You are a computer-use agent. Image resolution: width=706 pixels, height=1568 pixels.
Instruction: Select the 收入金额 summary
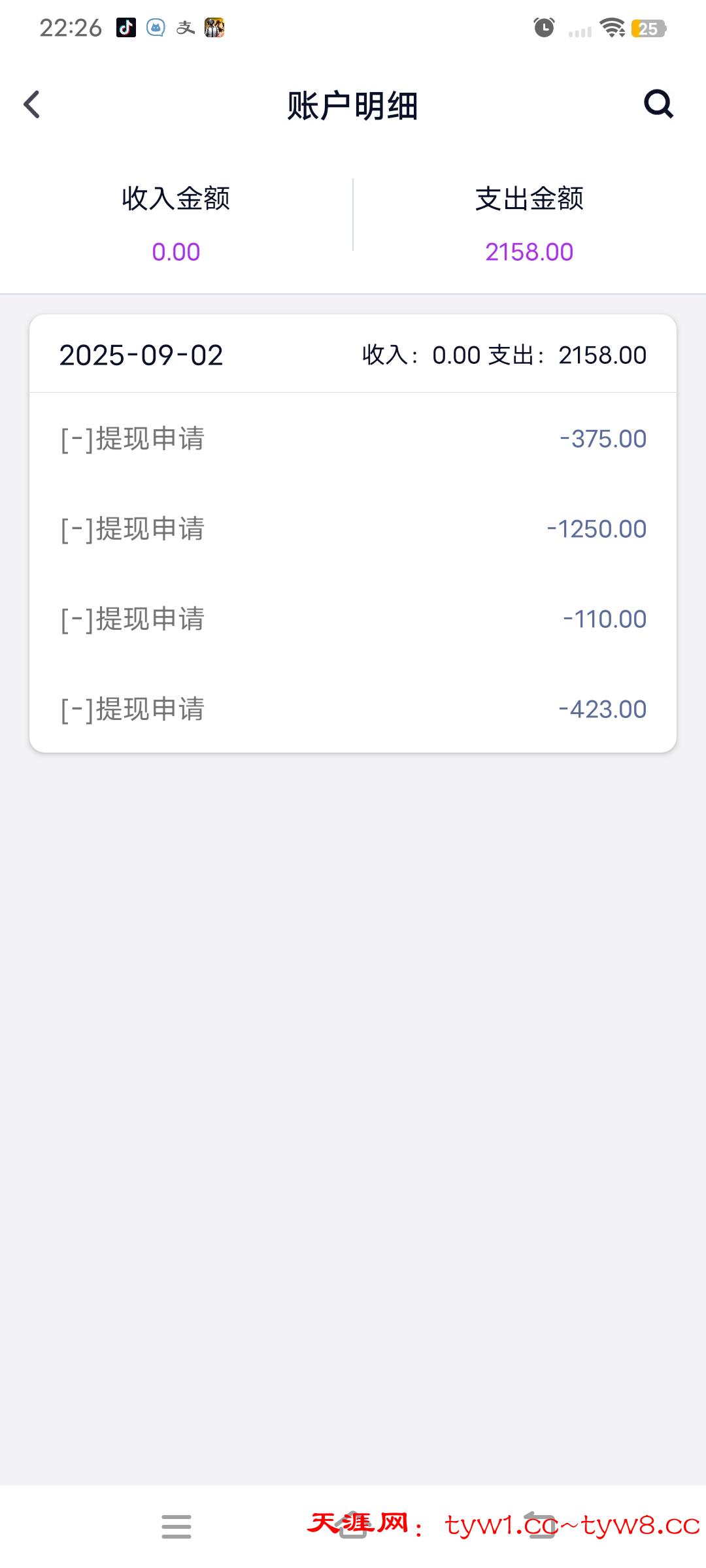tap(176, 223)
